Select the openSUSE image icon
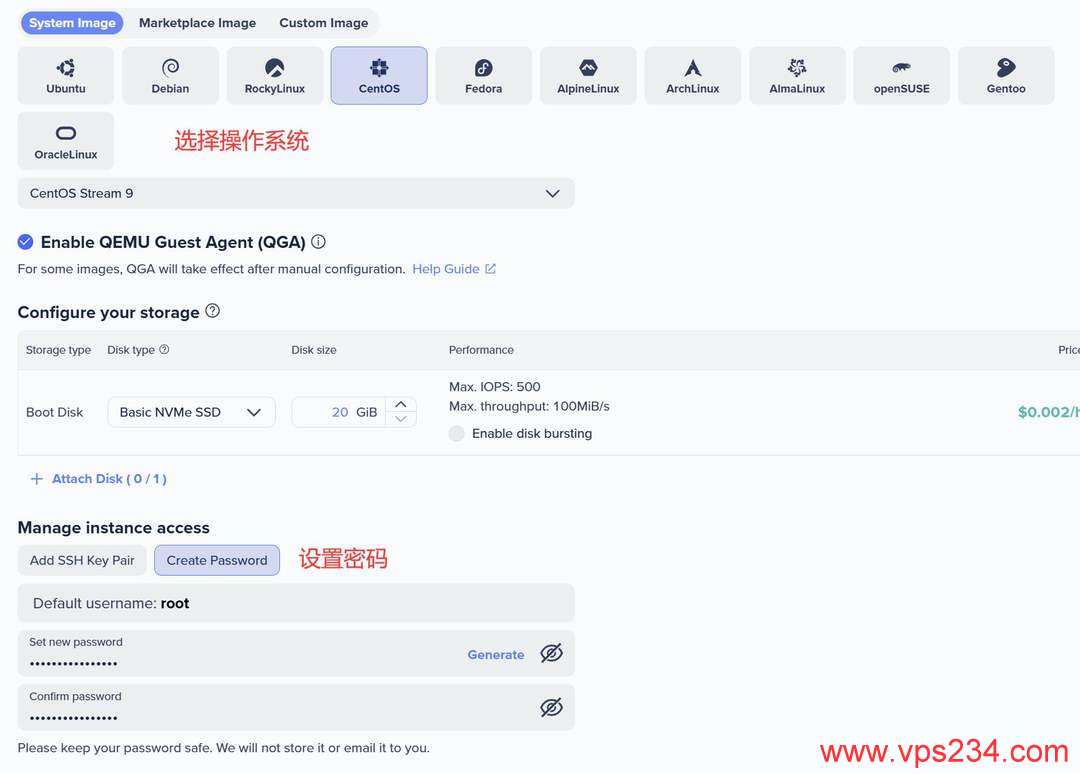This screenshot has width=1080, height=774. tap(901, 74)
